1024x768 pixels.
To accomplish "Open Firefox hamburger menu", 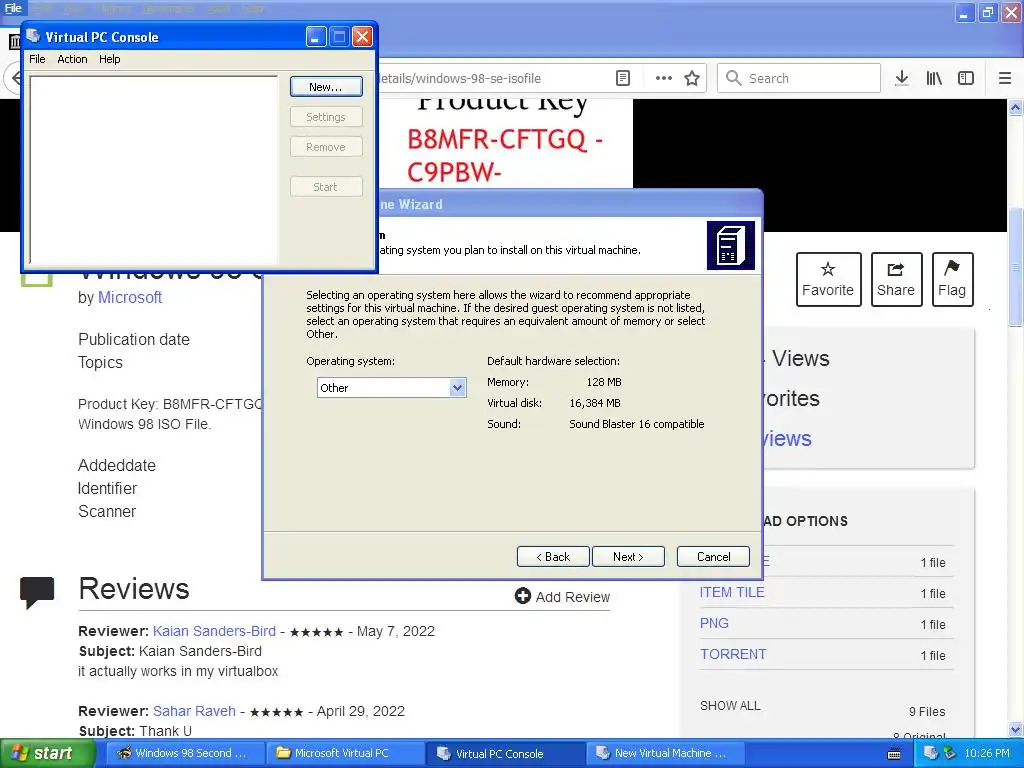I will tap(1005, 78).
